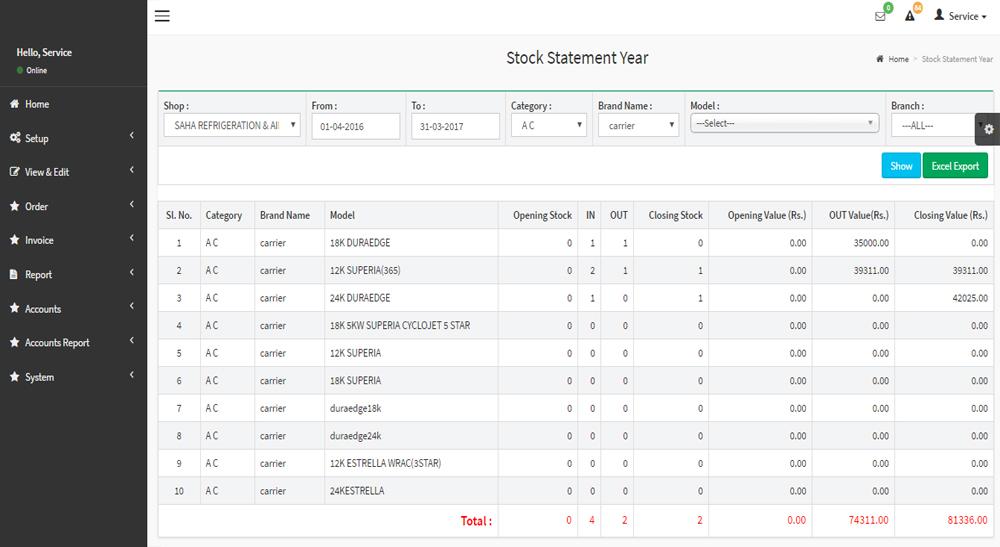The image size is (1000, 547).
Task: Open the Report sidebar menu
Action: click(73, 274)
